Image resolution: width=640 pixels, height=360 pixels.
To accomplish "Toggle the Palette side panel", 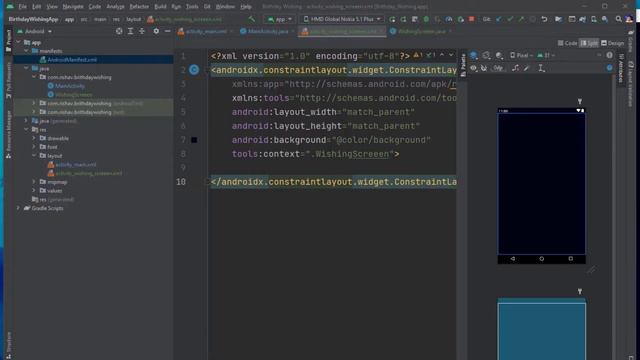I will coord(463,65).
